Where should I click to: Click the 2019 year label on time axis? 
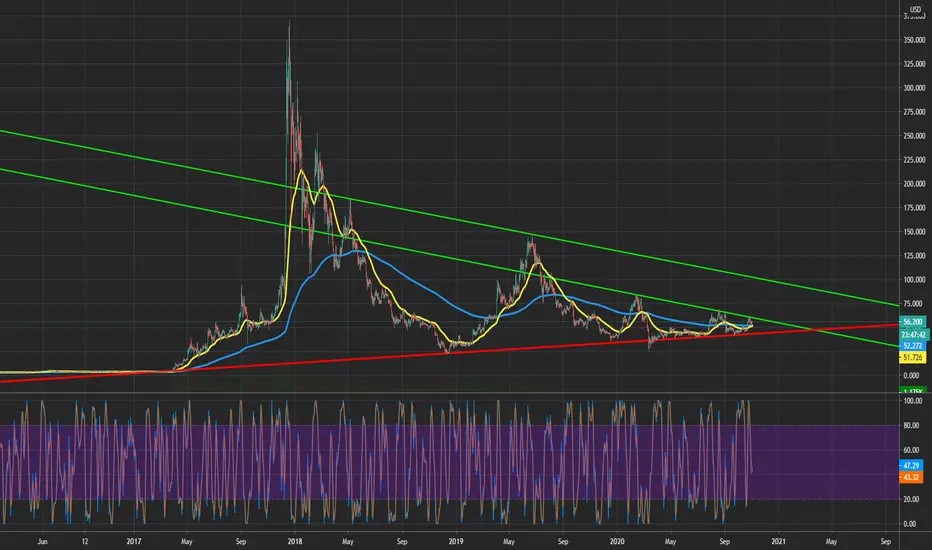456,542
